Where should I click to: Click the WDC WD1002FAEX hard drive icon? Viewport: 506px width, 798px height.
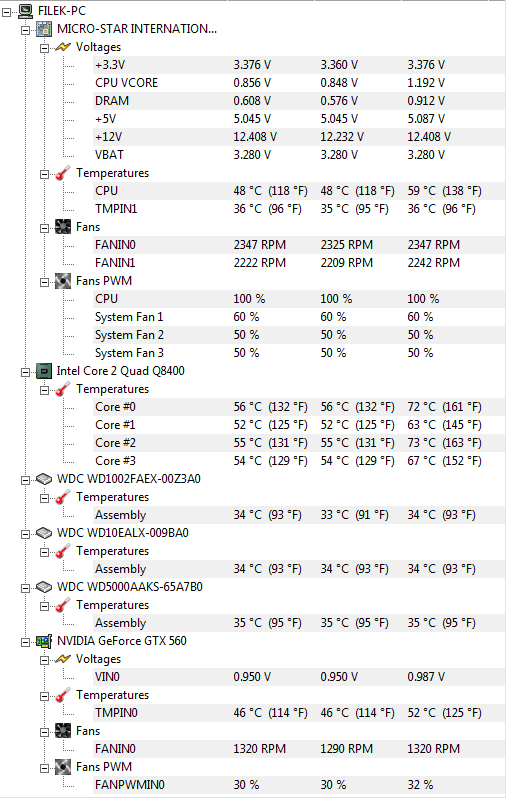pyautogui.click(x=44, y=479)
